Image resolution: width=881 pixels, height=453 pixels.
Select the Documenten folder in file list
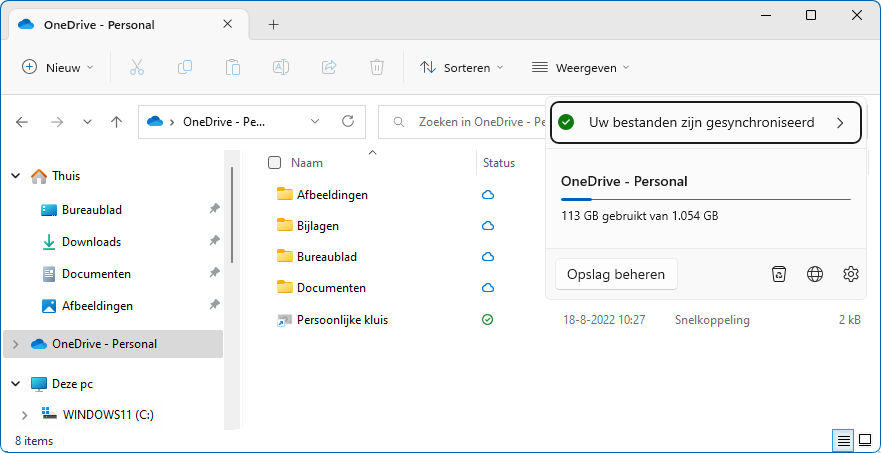pos(331,288)
